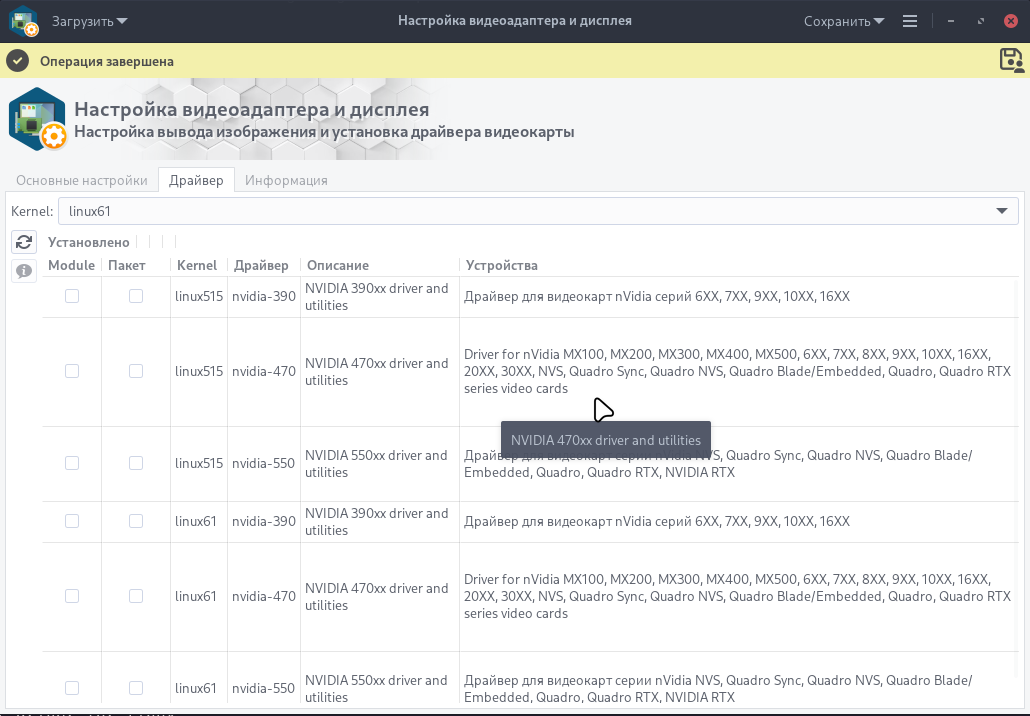The height and width of the screenshot is (716, 1030).
Task: Click the operation completed checkmark icon
Action: [17, 61]
